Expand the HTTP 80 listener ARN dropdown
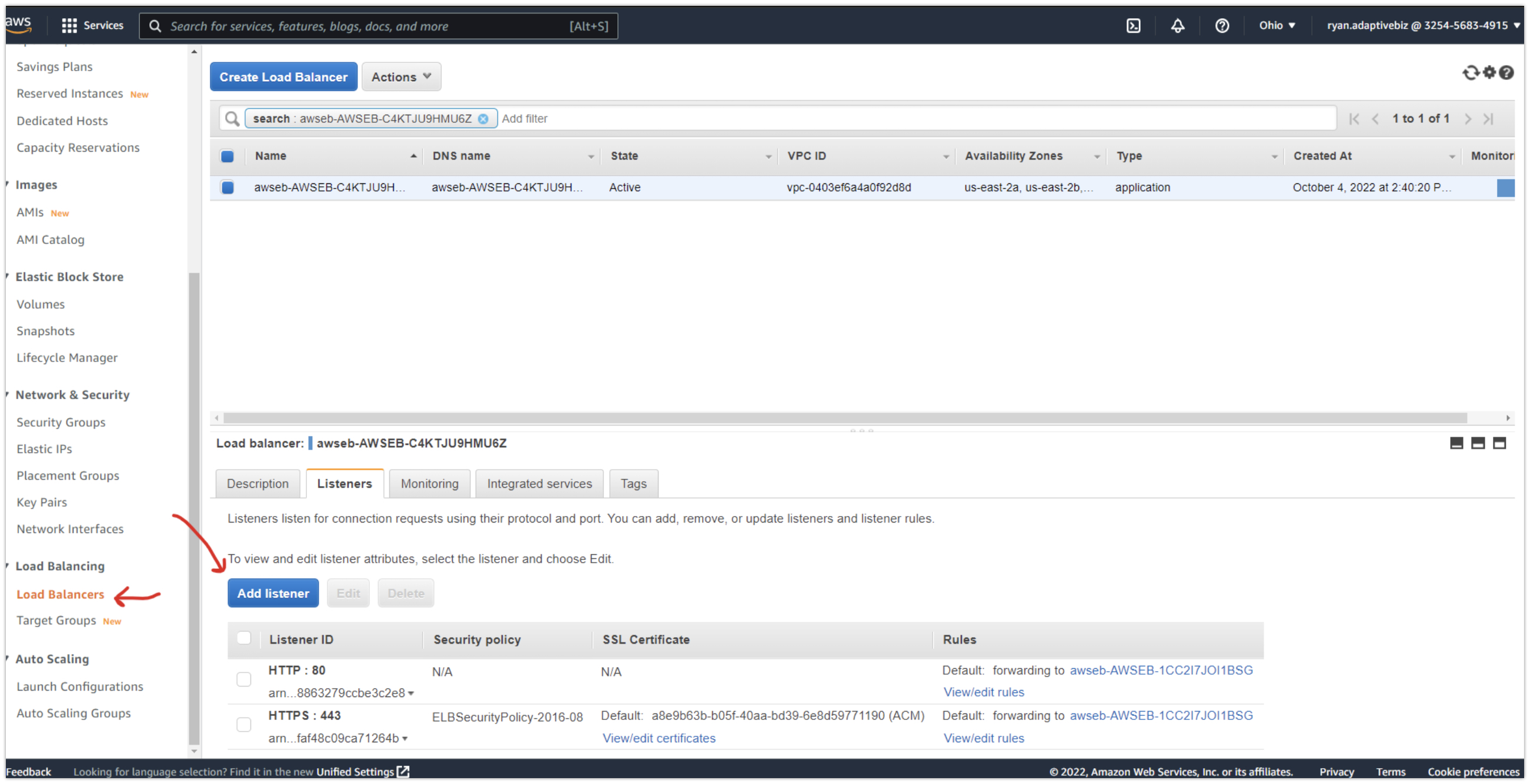The height and width of the screenshot is (784, 1530). tap(411, 693)
